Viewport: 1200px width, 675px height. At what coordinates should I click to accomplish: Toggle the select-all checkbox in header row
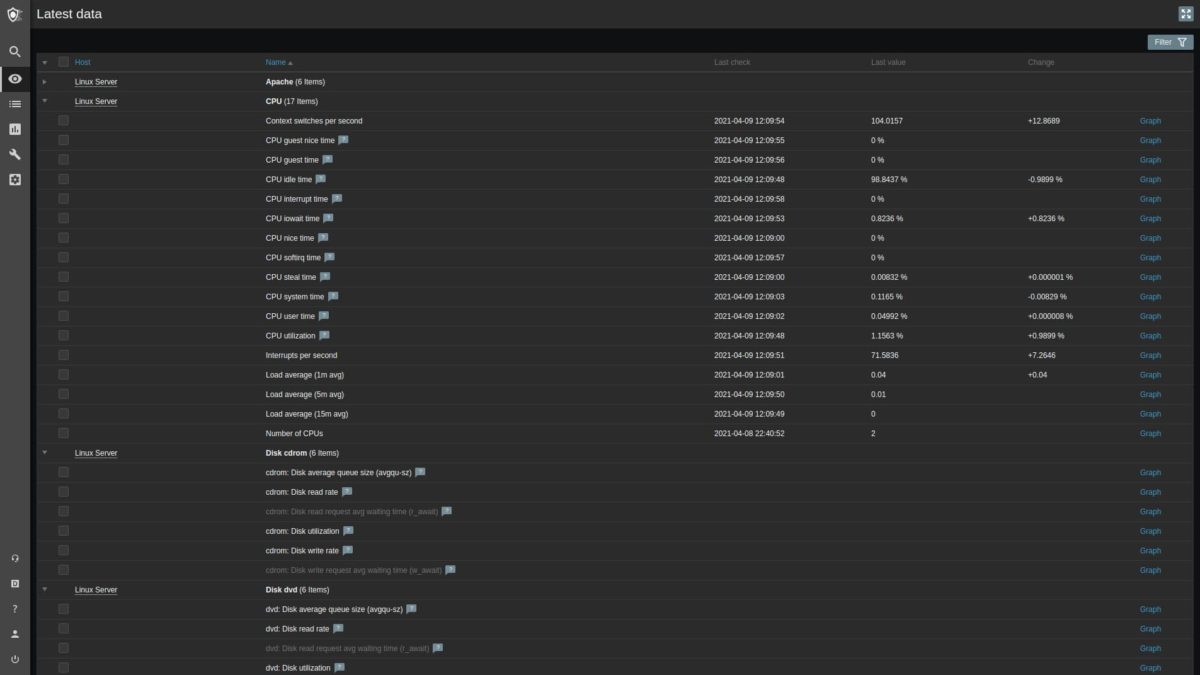point(63,61)
